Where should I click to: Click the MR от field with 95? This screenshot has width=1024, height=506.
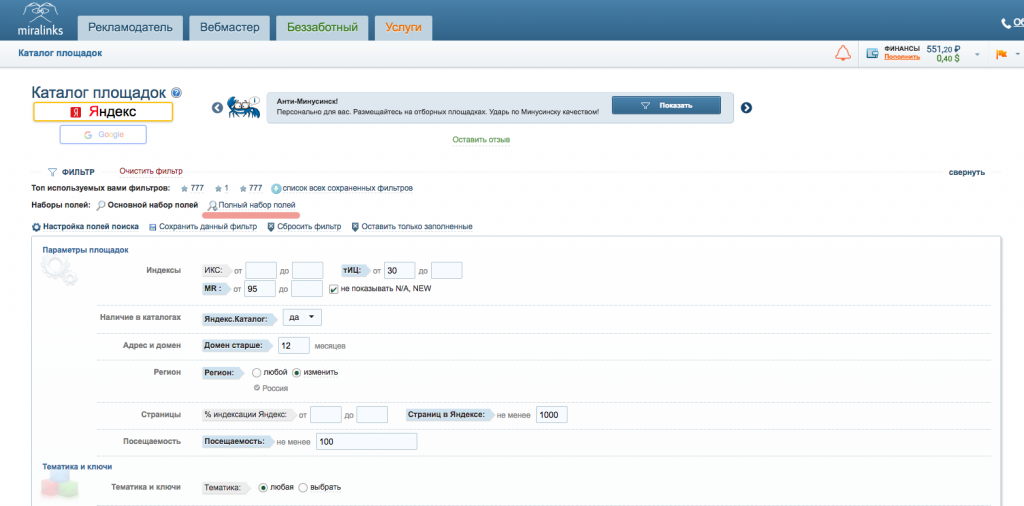(260, 289)
